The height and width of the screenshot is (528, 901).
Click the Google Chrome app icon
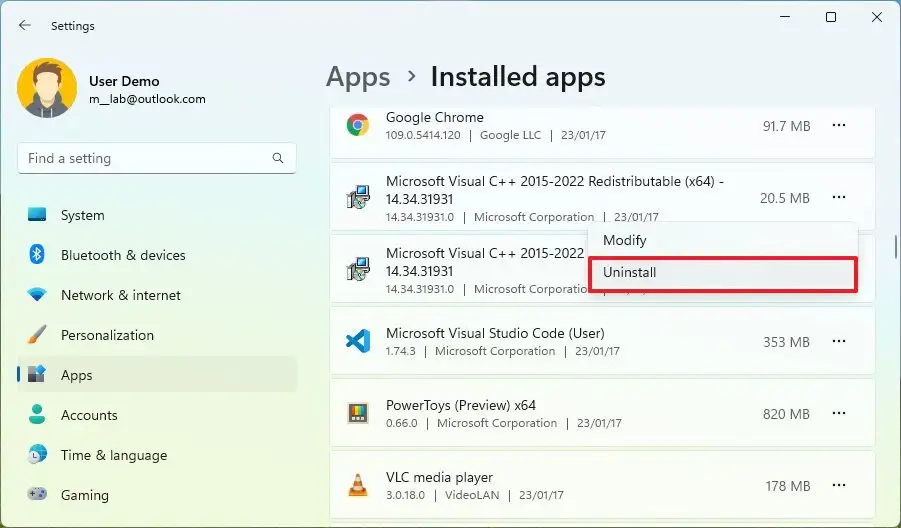click(x=357, y=125)
